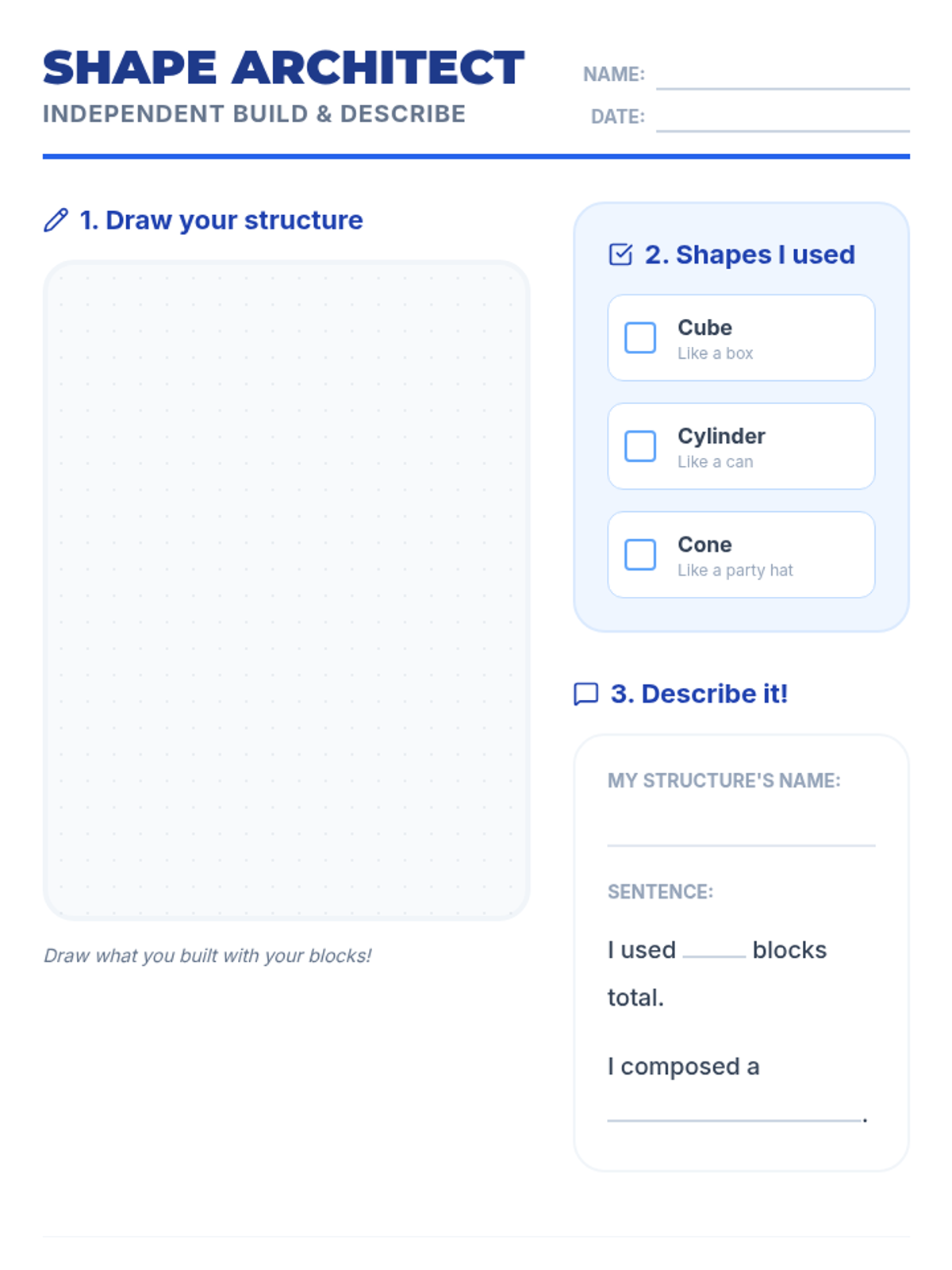
Task: Click the Name input line
Action: 782,78
